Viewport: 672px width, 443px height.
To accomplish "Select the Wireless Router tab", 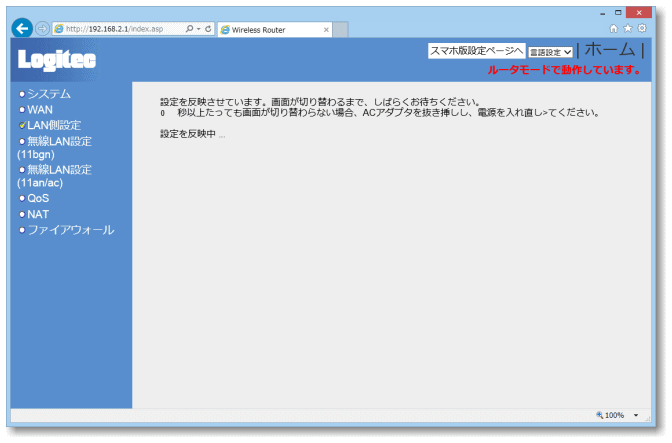I will click(x=265, y=30).
